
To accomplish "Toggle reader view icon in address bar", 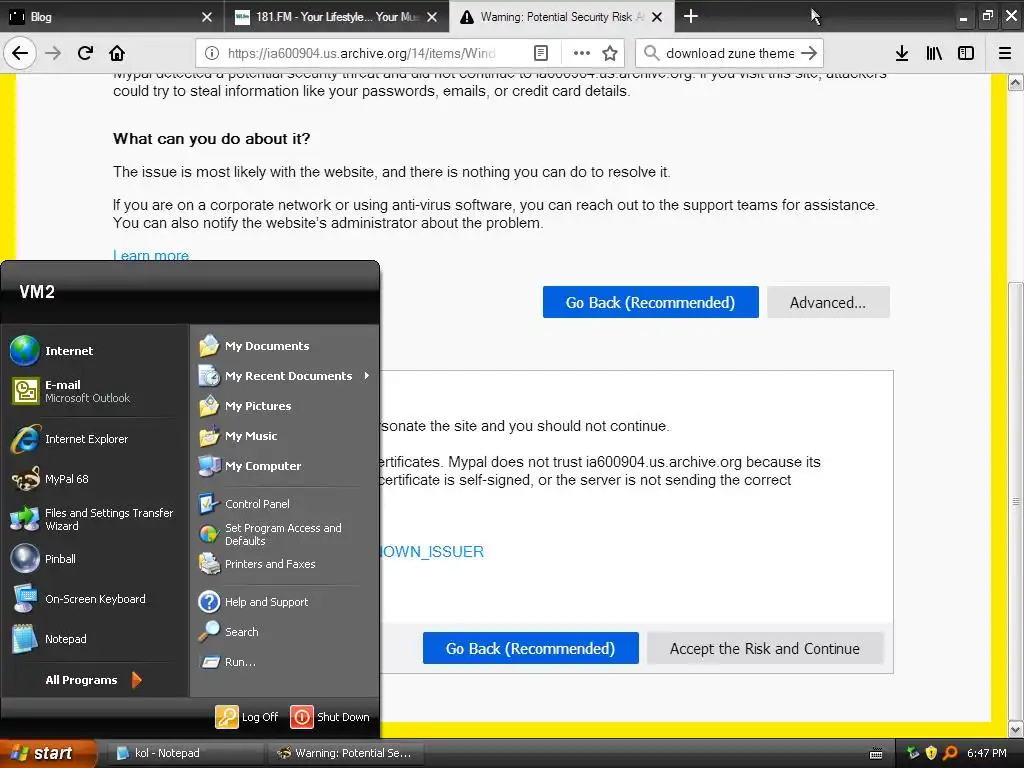I will 541,53.
